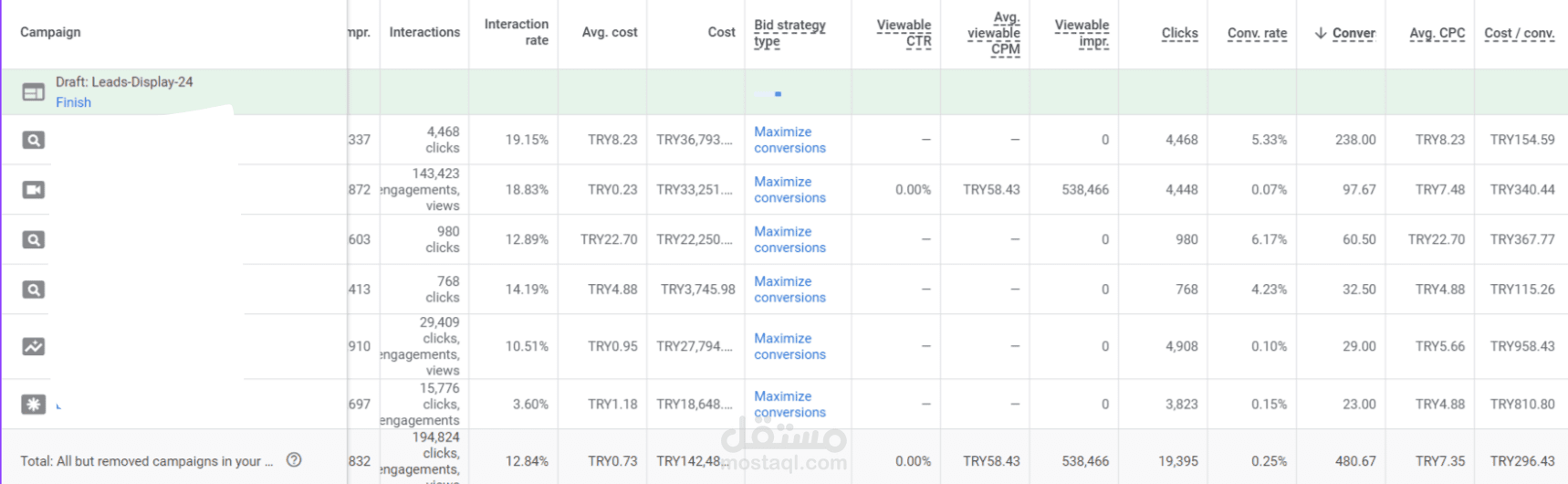Click the Viewable CTR column header

[x=904, y=33]
